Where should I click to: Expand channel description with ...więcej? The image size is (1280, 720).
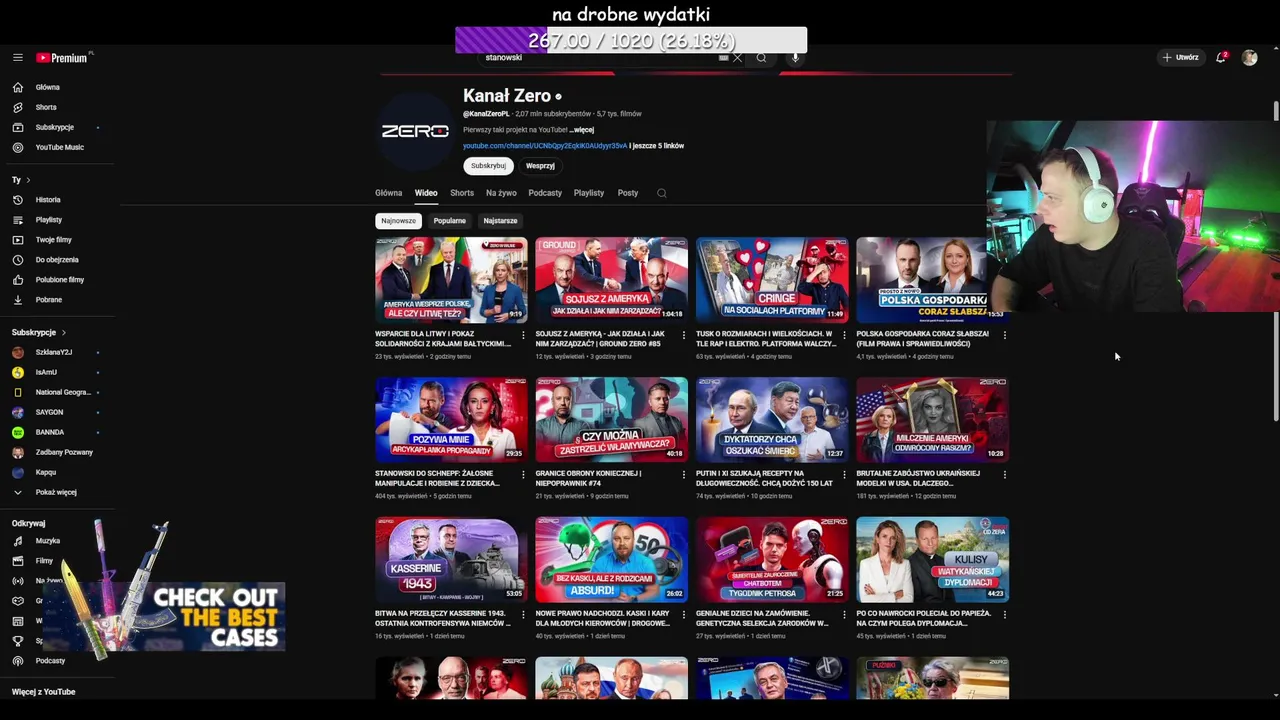tap(581, 130)
